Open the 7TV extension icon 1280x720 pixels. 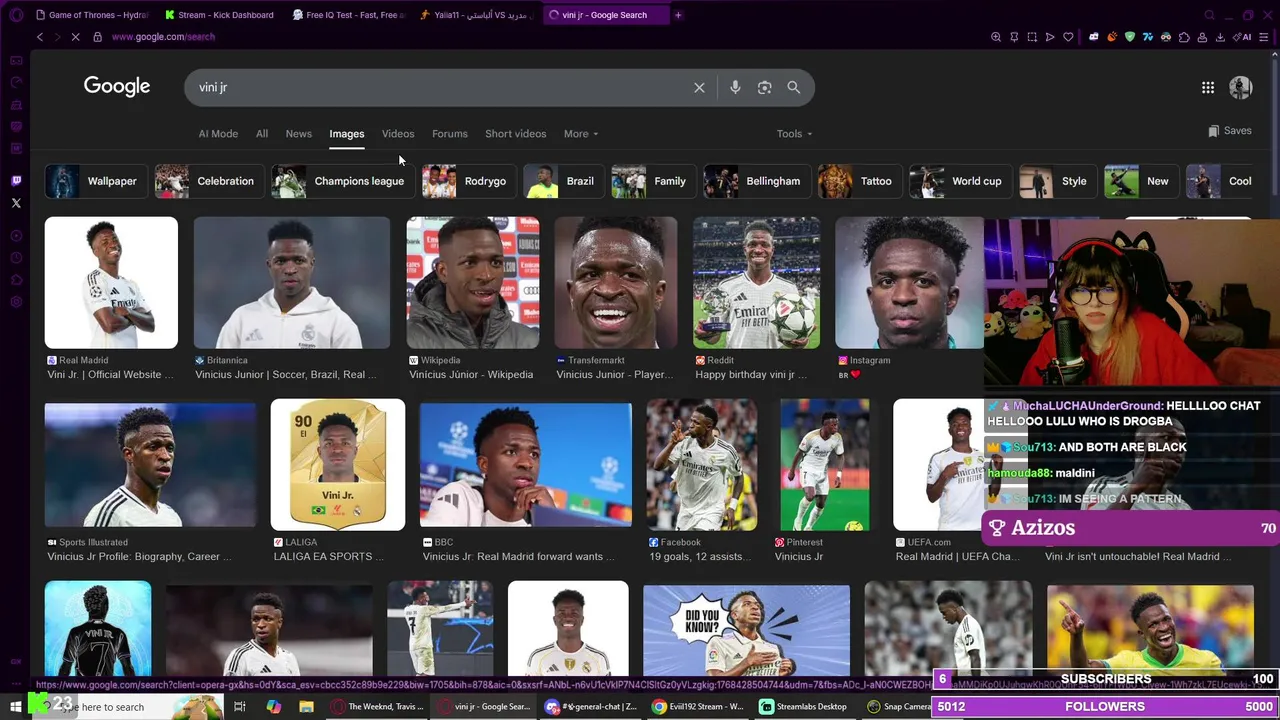pos(1148,37)
